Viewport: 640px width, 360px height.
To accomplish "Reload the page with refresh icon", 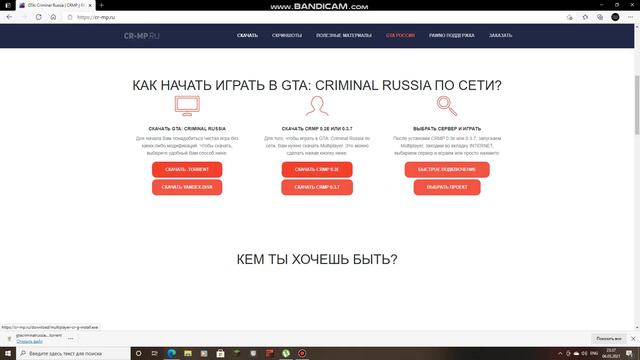I will coord(39,17).
